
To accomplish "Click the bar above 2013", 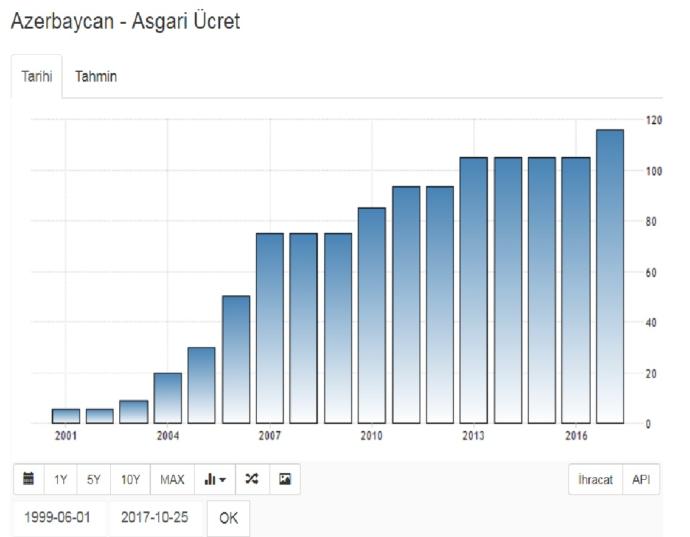I will click(474, 291).
